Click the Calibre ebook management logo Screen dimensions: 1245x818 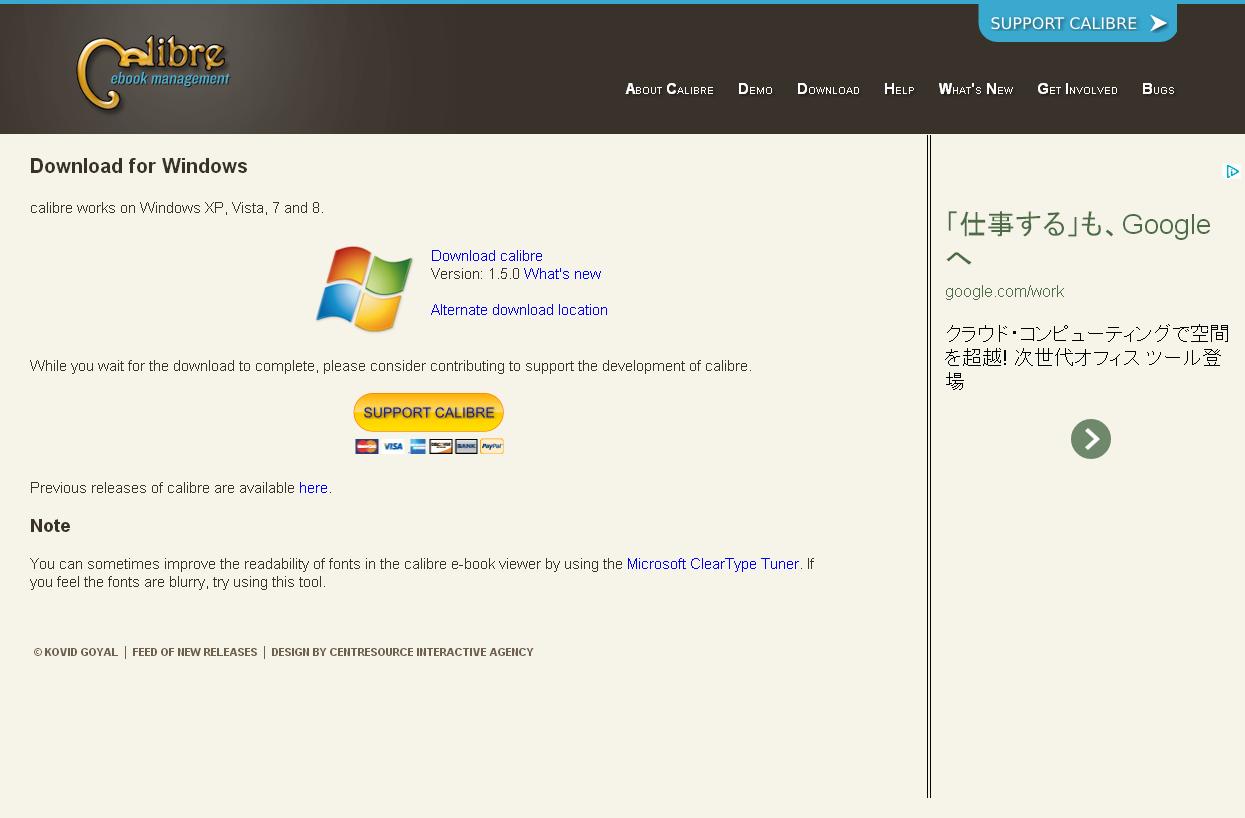point(153,74)
